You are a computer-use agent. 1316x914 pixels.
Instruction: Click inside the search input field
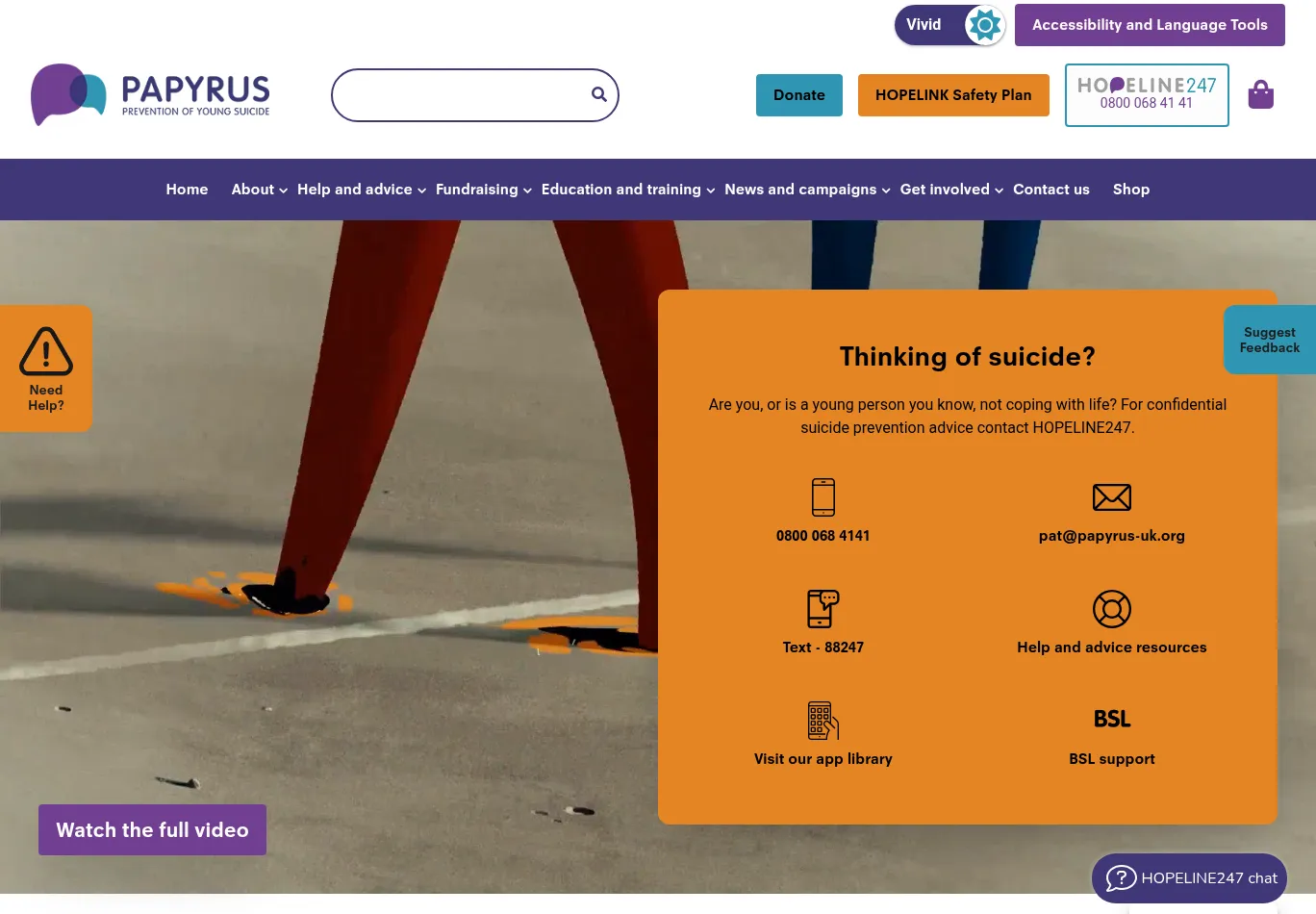pos(462,95)
